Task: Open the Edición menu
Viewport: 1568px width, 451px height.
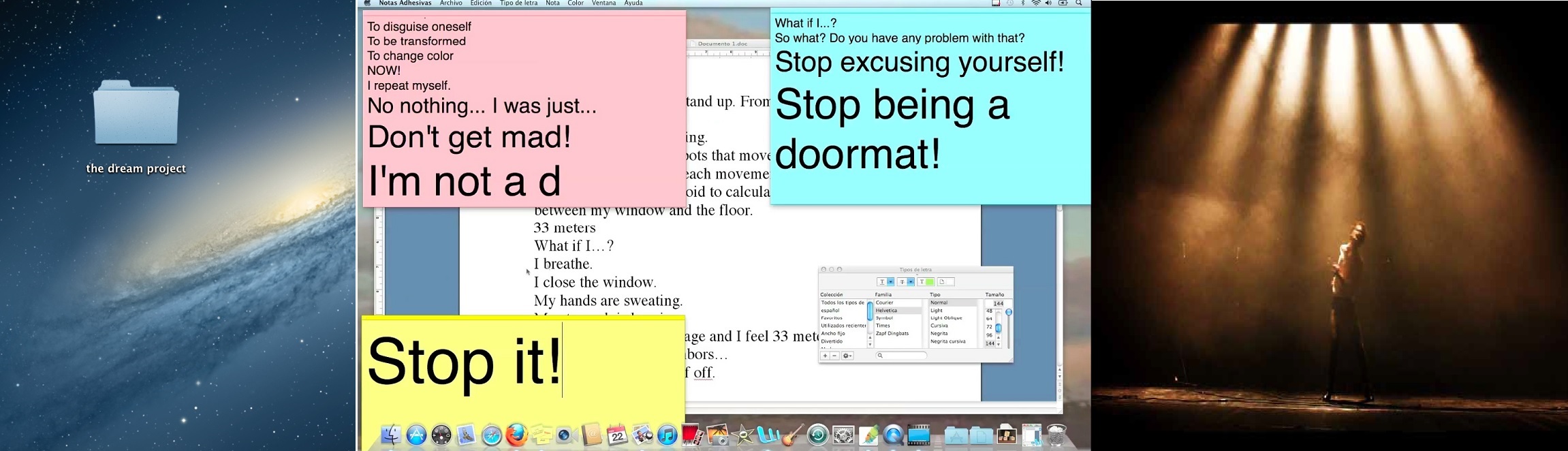Action: pos(481,3)
